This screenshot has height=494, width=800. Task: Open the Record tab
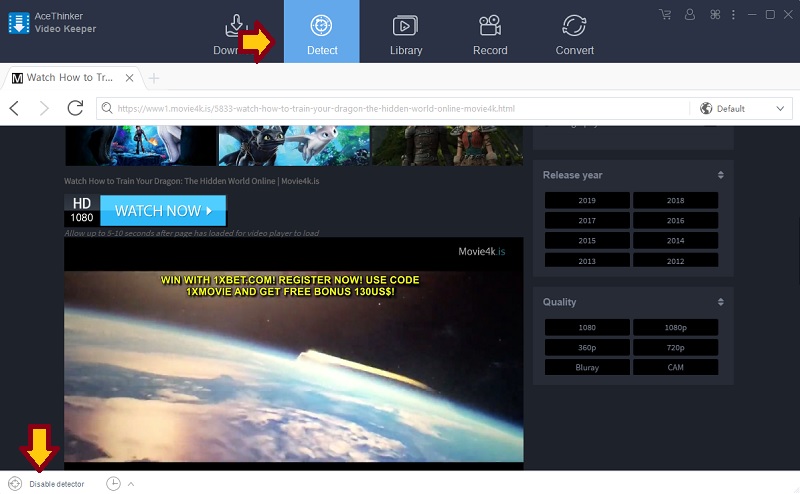click(490, 35)
